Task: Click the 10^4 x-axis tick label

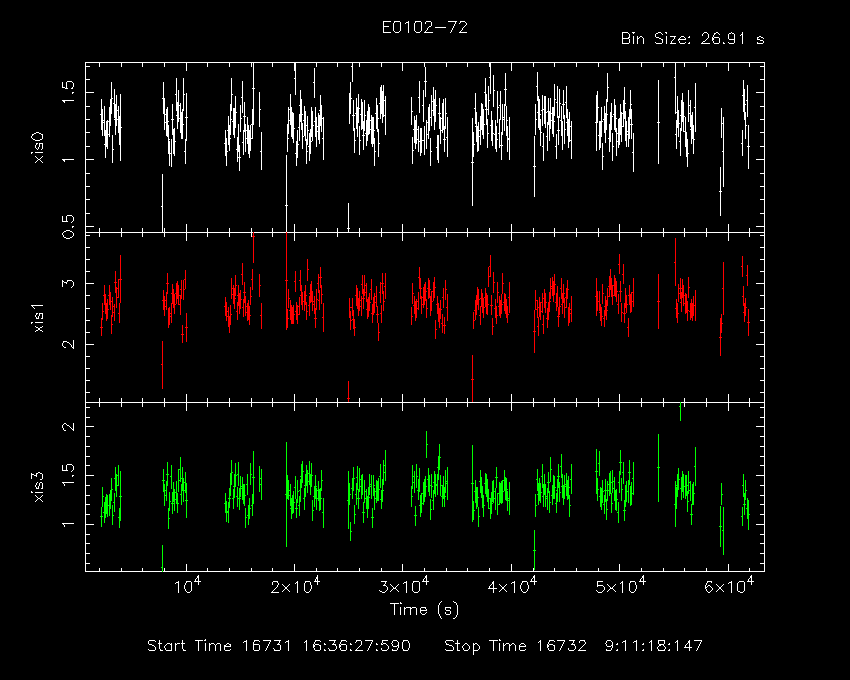Action: click(x=188, y=586)
